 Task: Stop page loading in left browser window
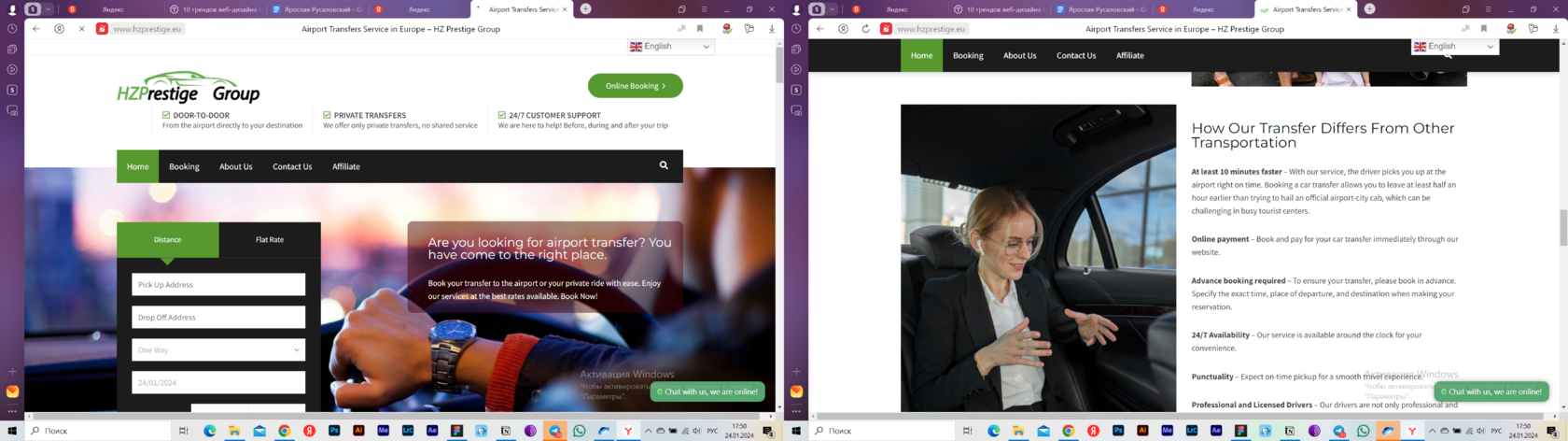point(81,29)
